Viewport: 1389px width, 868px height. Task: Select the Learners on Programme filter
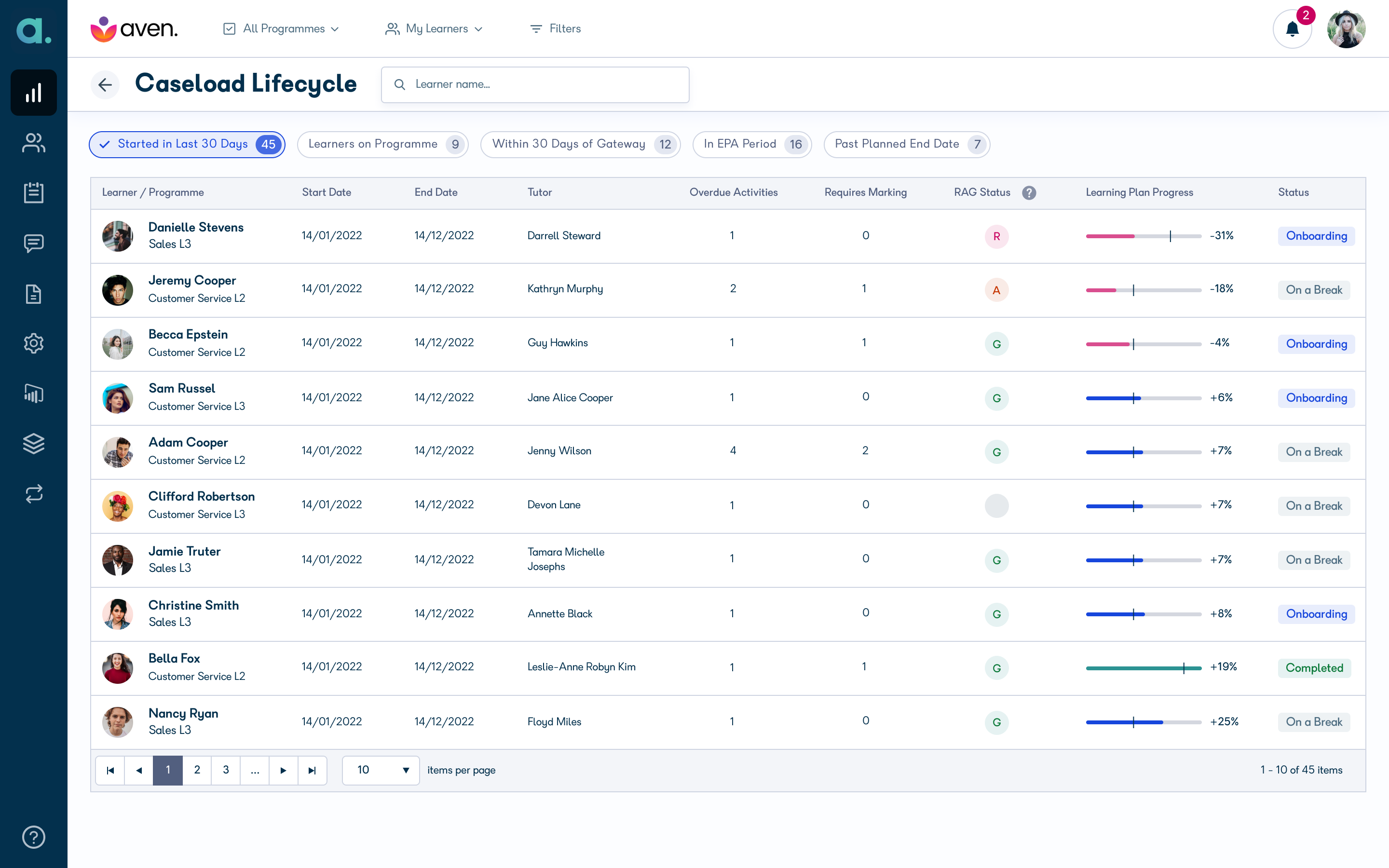tap(382, 144)
